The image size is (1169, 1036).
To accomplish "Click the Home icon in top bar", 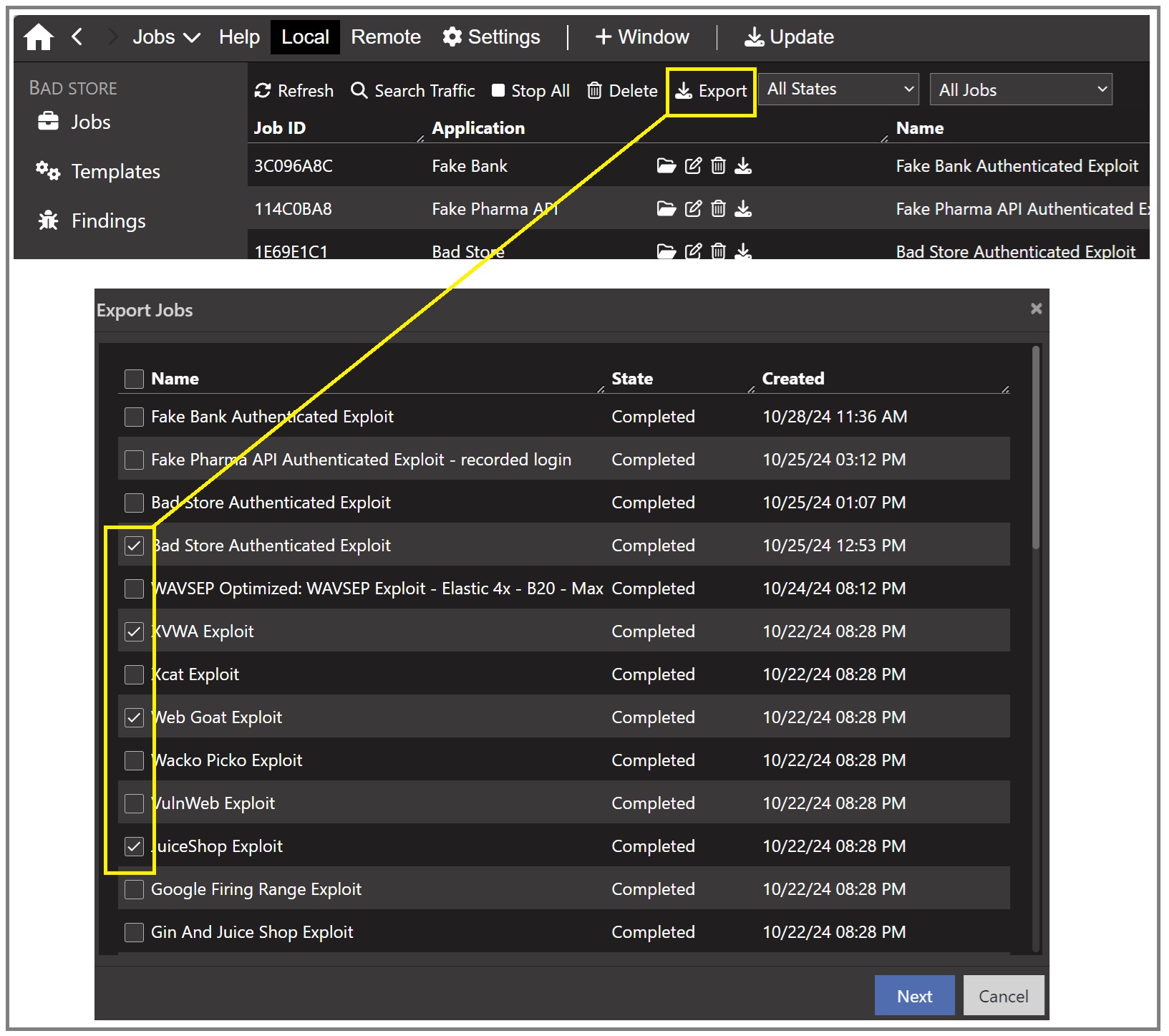I will click(39, 37).
